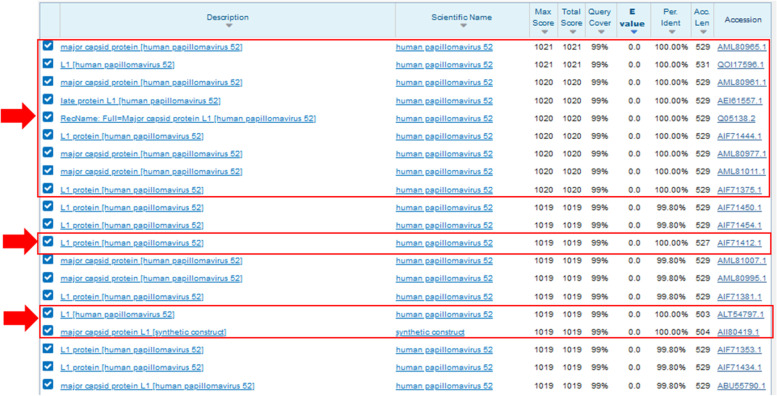
Task: Click the blue E value sort arrow
Action: click(633, 32)
